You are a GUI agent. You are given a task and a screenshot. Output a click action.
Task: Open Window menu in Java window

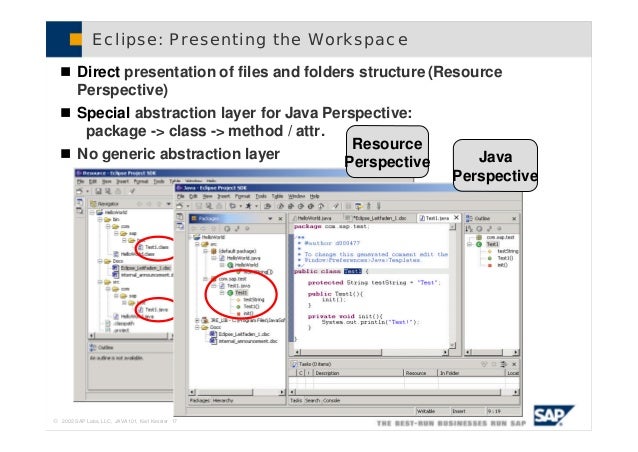(297, 197)
